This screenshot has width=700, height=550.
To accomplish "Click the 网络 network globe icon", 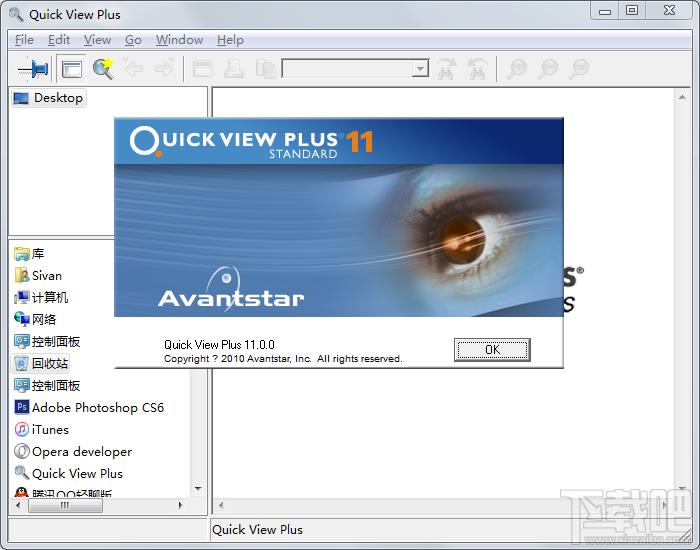I will pyautogui.click(x=21, y=319).
